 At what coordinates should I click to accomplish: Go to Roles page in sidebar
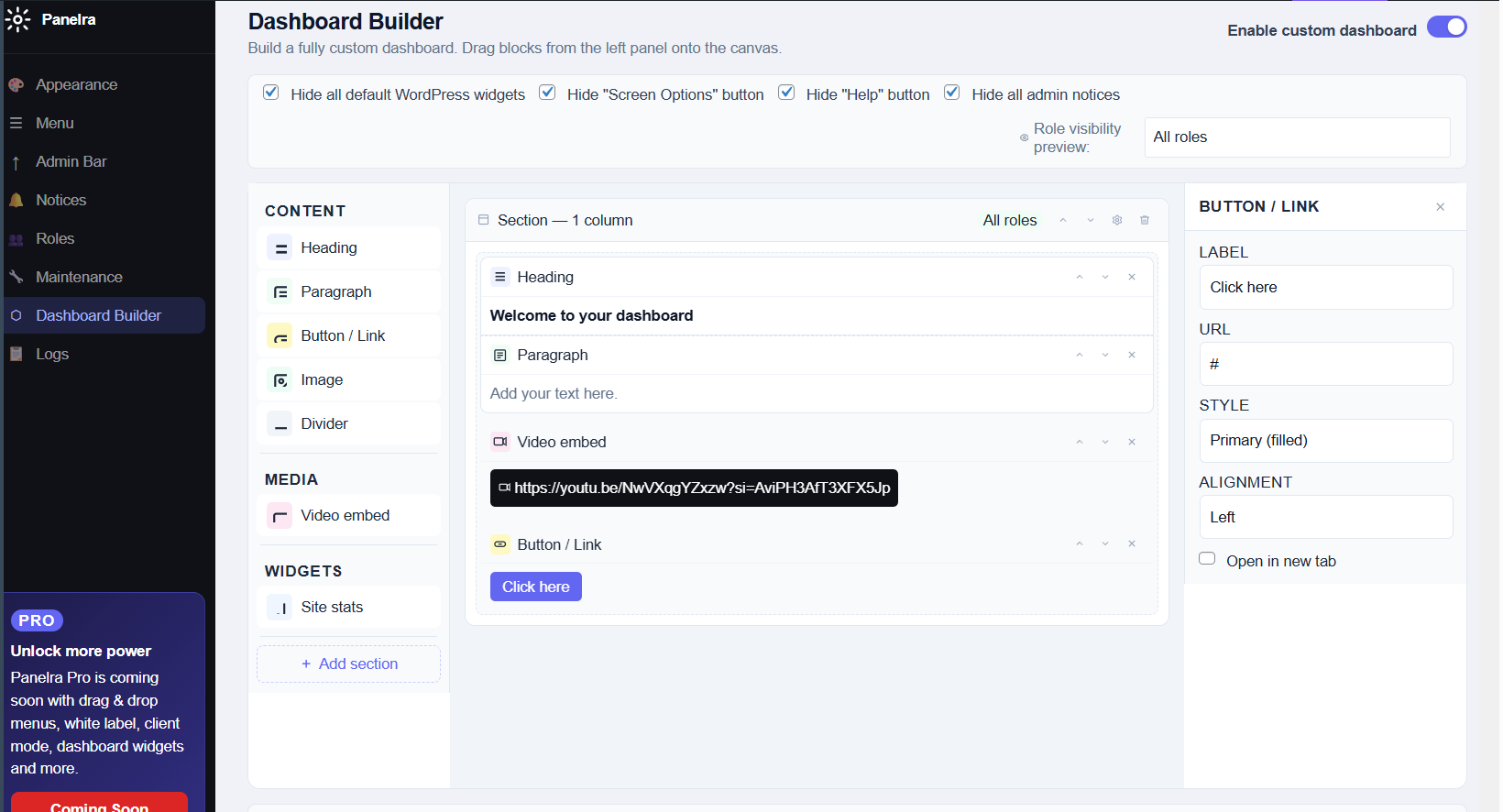[x=55, y=239]
